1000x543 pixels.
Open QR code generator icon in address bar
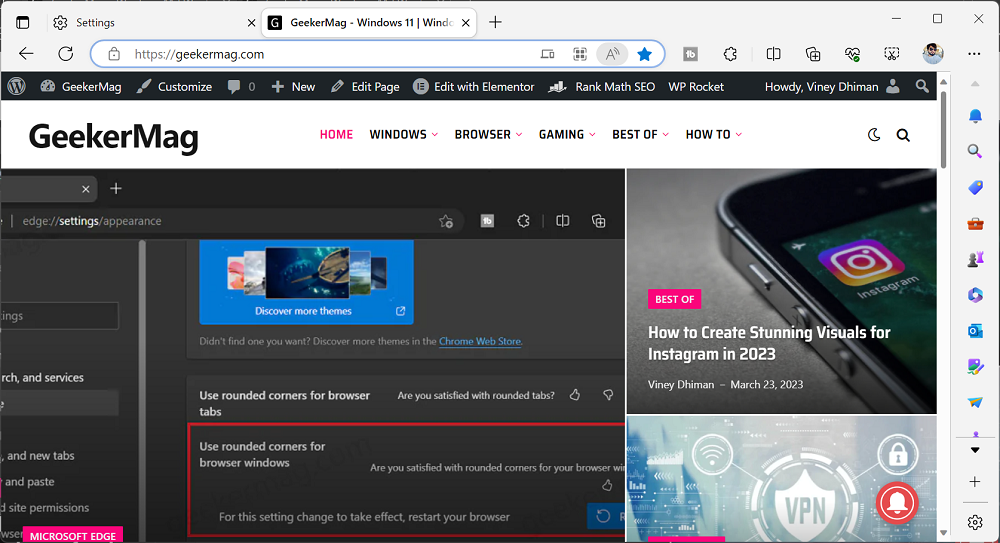pos(580,54)
